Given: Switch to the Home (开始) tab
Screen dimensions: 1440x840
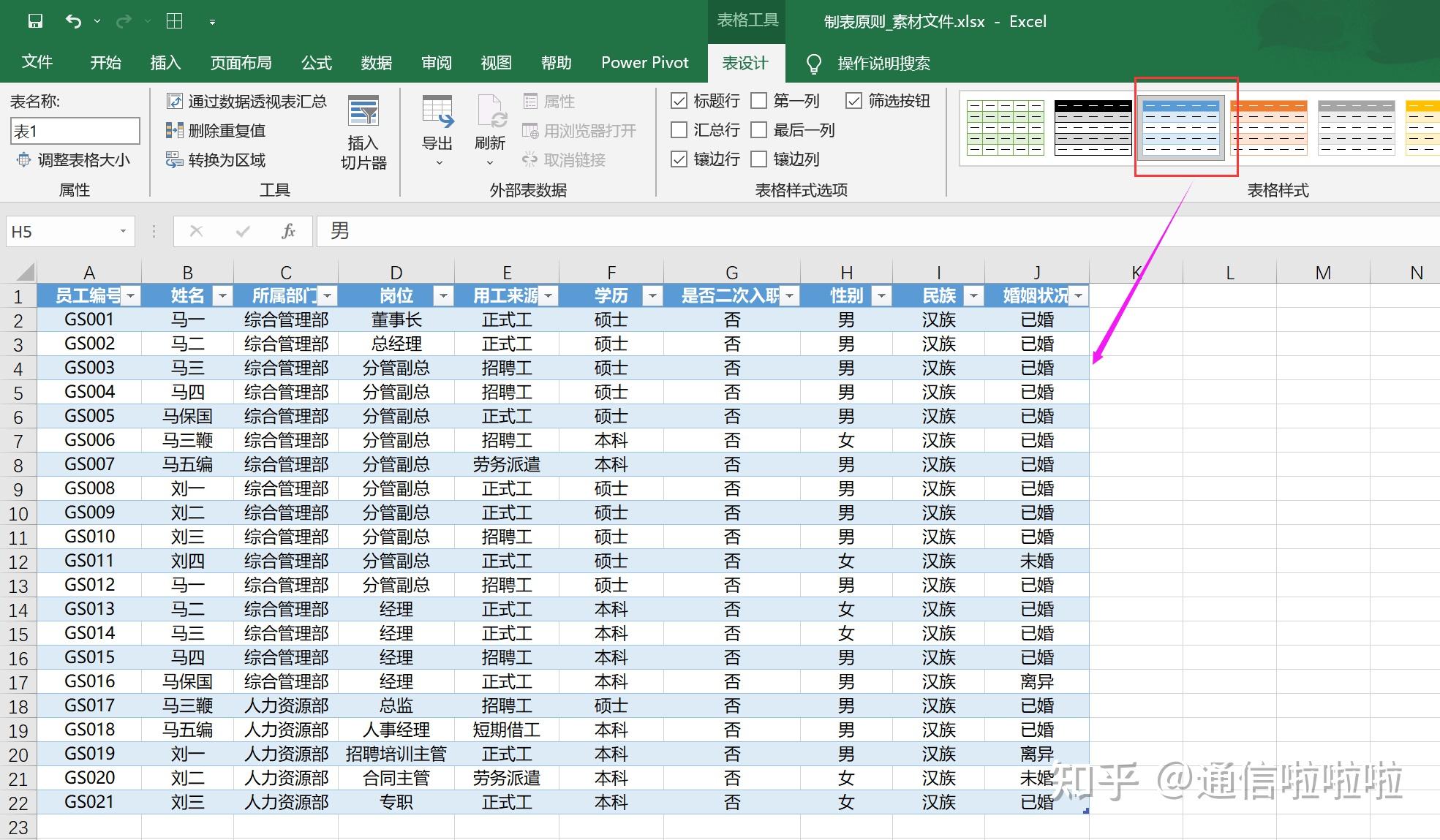Looking at the screenshot, I should tap(105, 63).
